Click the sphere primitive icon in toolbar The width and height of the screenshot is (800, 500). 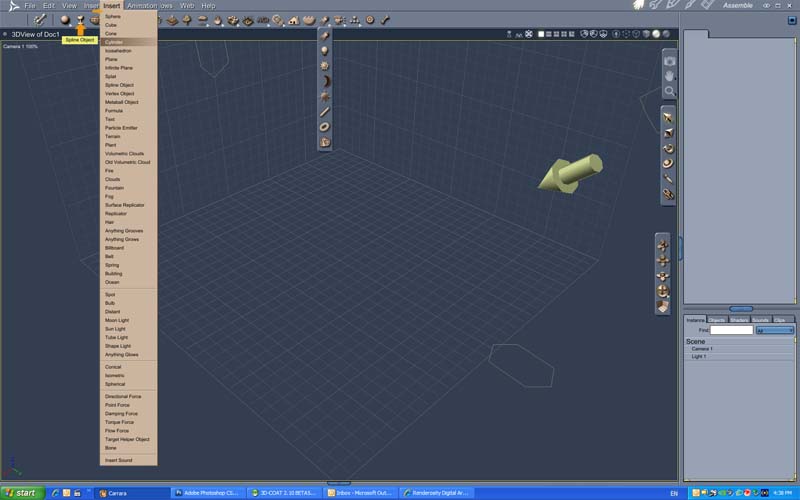pos(65,19)
